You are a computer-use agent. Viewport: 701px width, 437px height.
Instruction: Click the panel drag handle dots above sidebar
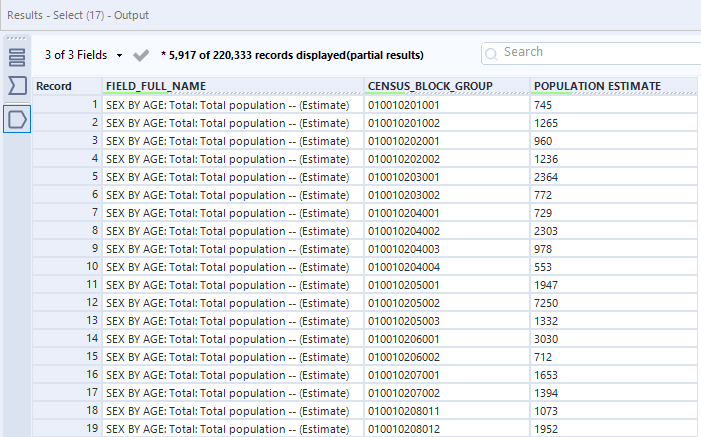[x=17, y=38]
